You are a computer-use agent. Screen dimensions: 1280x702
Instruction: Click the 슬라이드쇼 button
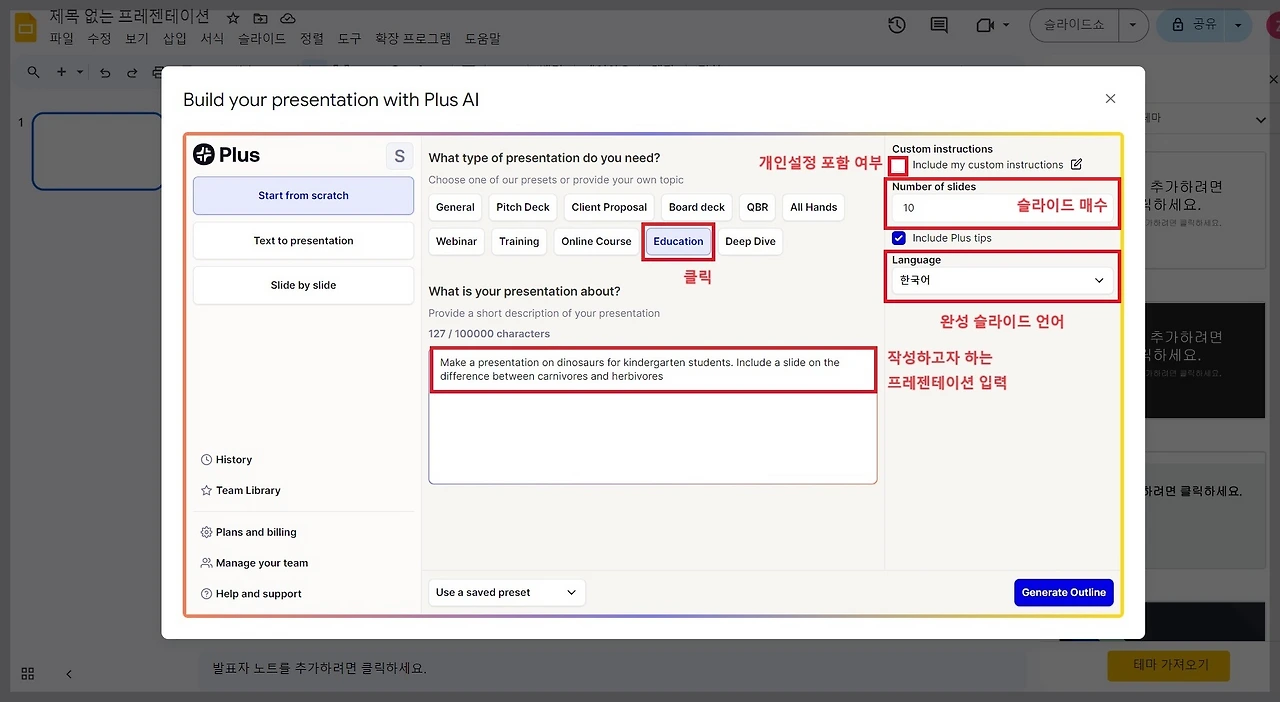point(1074,25)
